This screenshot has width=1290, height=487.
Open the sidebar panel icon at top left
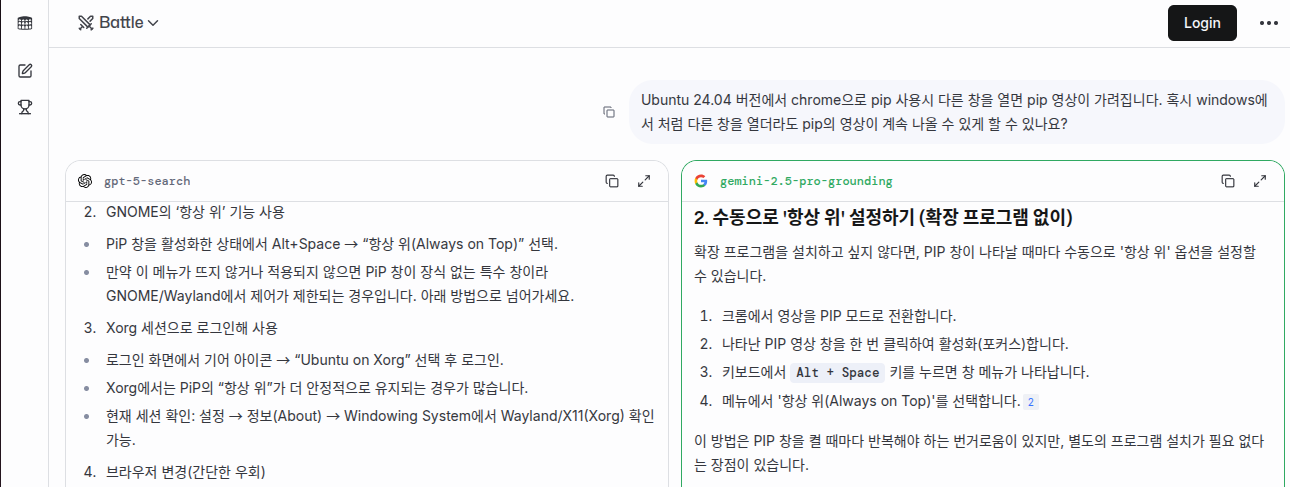(25, 22)
